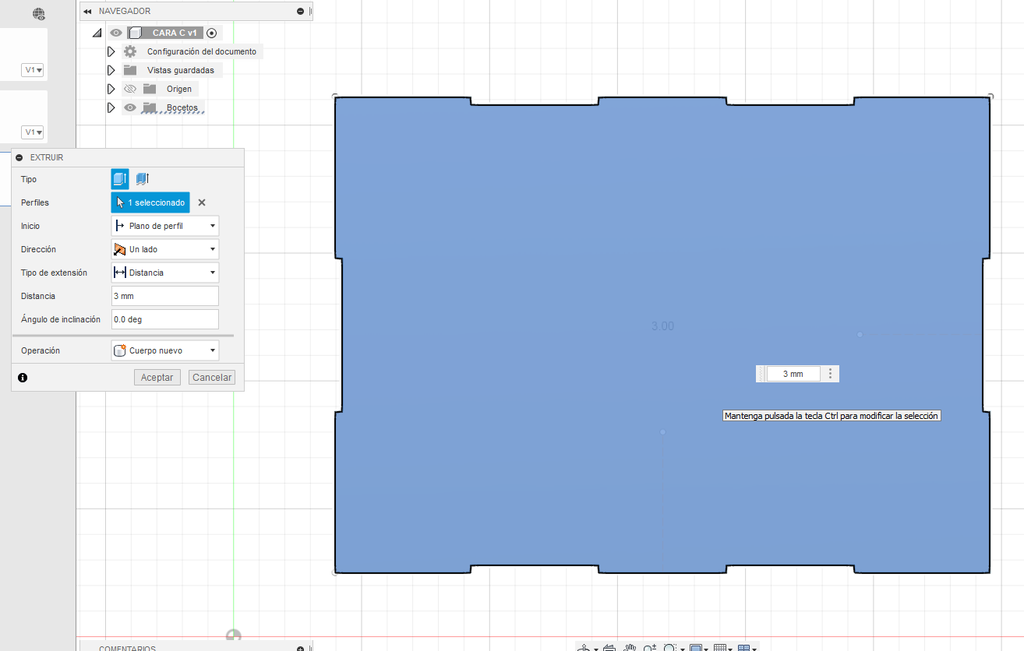The width and height of the screenshot is (1024, 651).
Task: Open Operación Cuerpo nuevo dropdown
Action: point(165,351)
